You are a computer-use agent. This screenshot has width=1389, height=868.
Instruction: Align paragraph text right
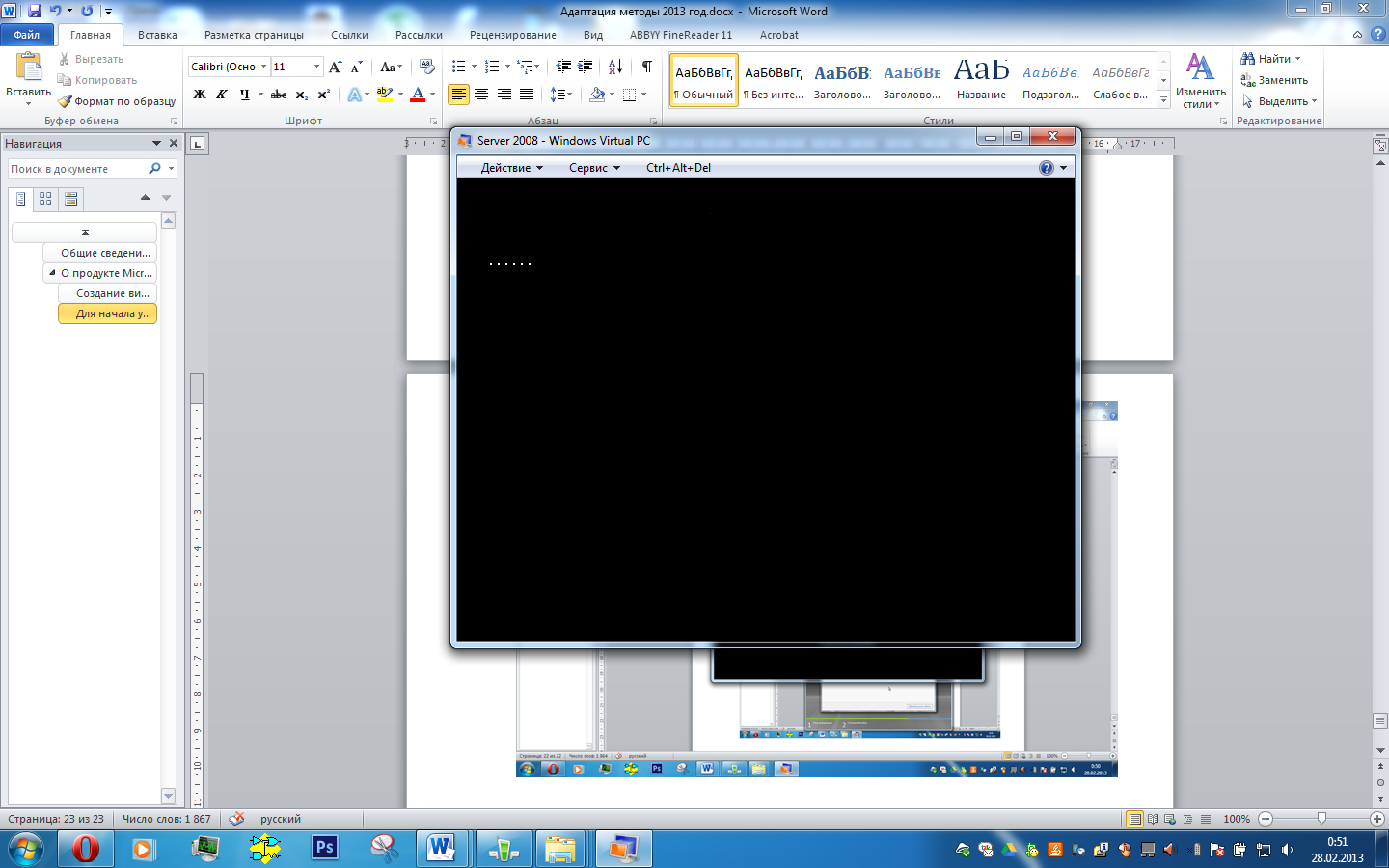[x=504, y=95]
